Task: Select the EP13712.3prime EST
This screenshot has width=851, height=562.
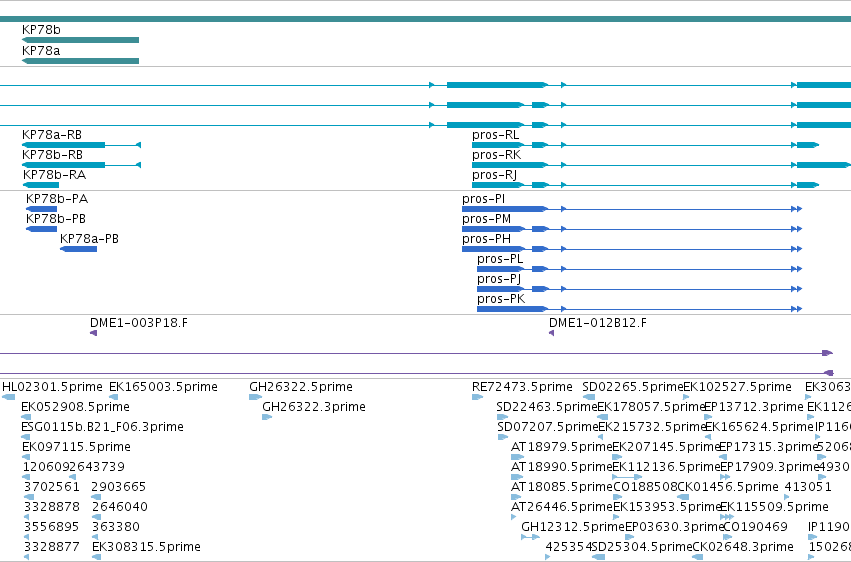Action: pos(708,417)
